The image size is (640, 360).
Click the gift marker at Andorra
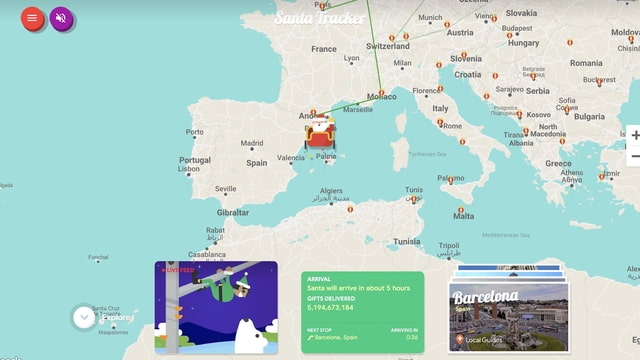coord(313,112)
